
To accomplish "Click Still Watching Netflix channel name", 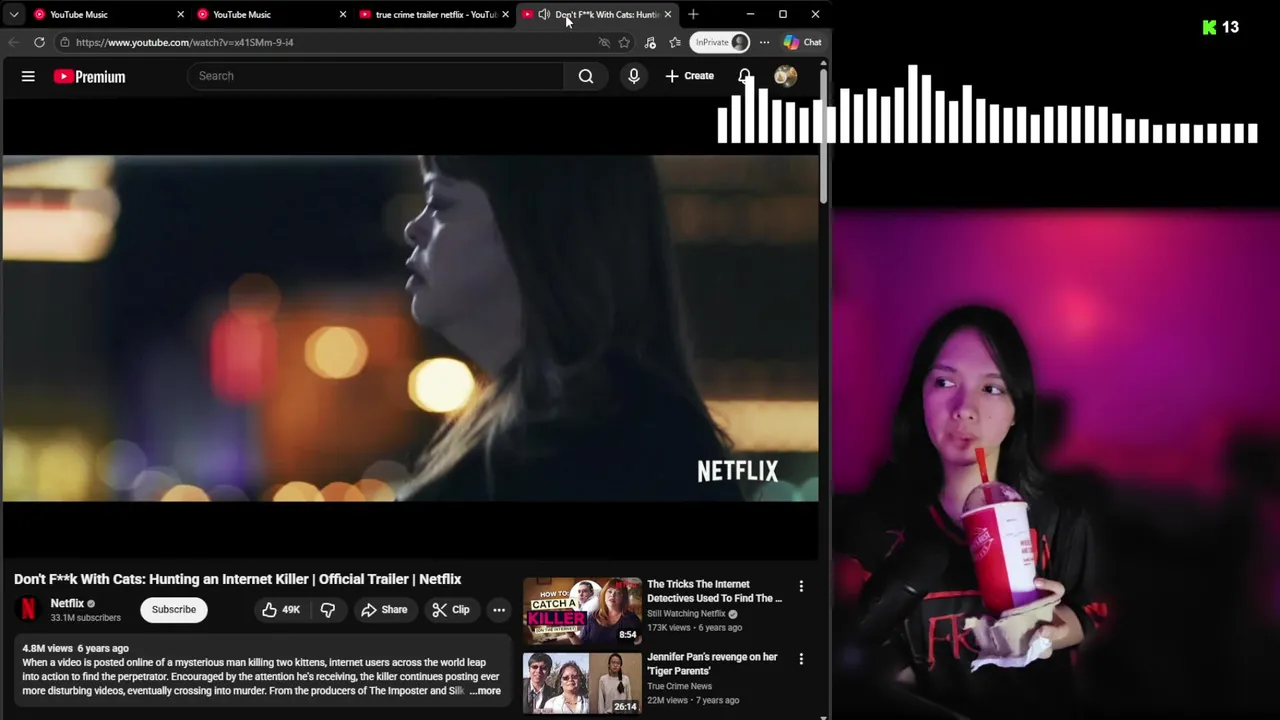I will (x=686, y=613).
